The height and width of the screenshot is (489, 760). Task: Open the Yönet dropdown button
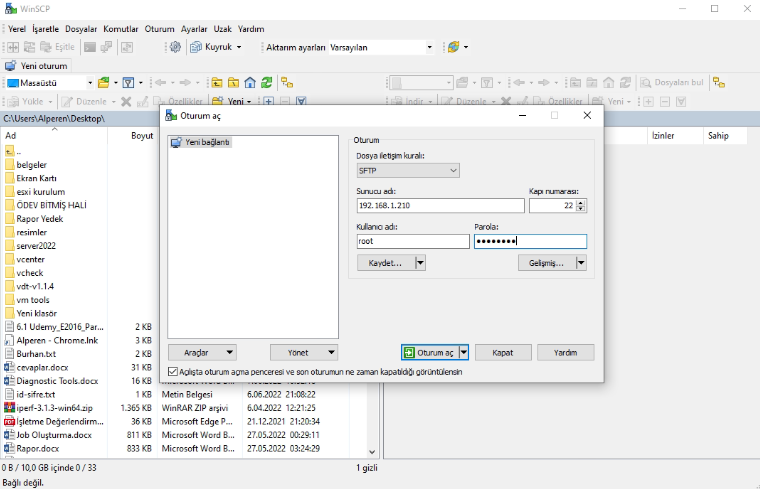coord(304,353)
